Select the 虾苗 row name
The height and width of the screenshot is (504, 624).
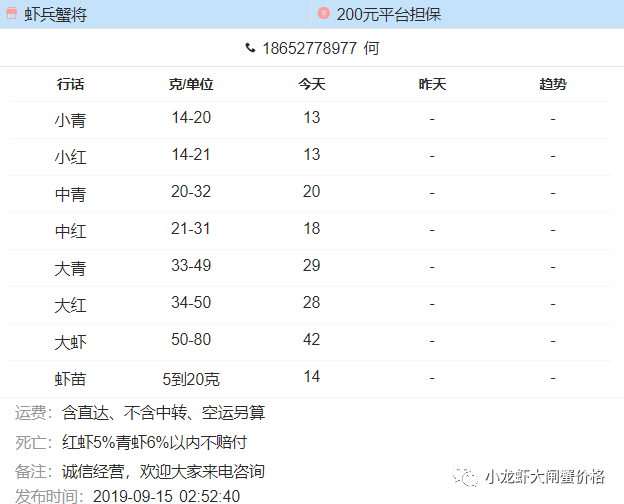[70, 379]
